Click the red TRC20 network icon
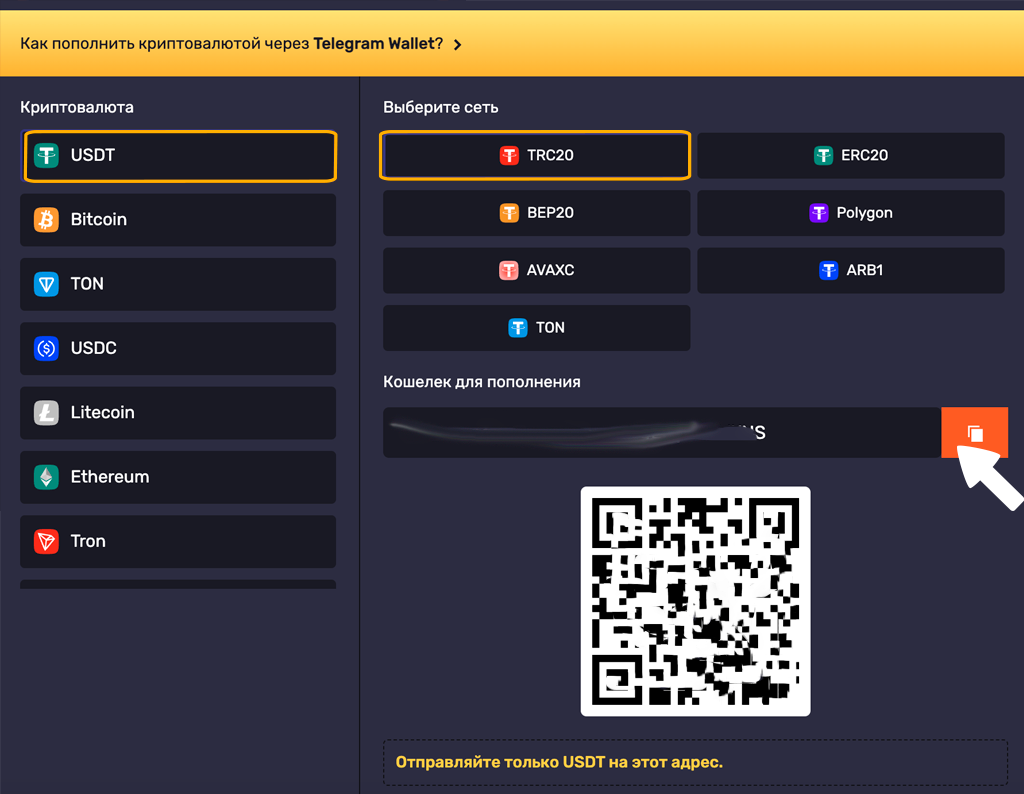The width and height of the screenshot is (1024, 794). tap(509, 155)
